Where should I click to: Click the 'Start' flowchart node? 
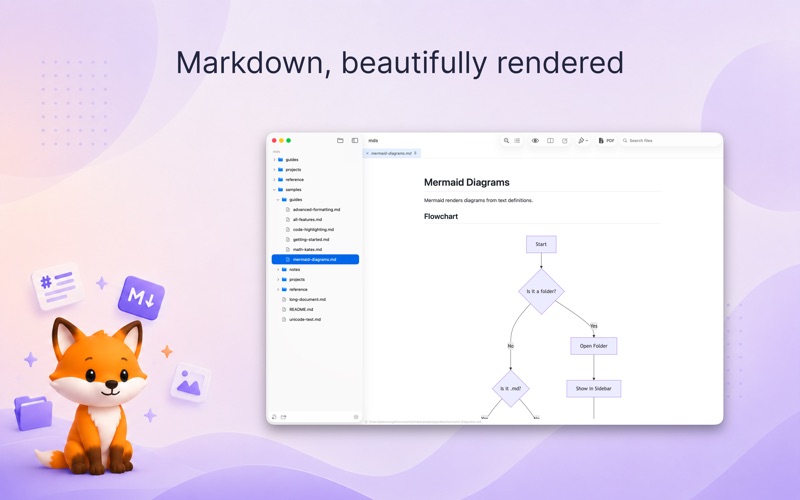tap(541, 244)
